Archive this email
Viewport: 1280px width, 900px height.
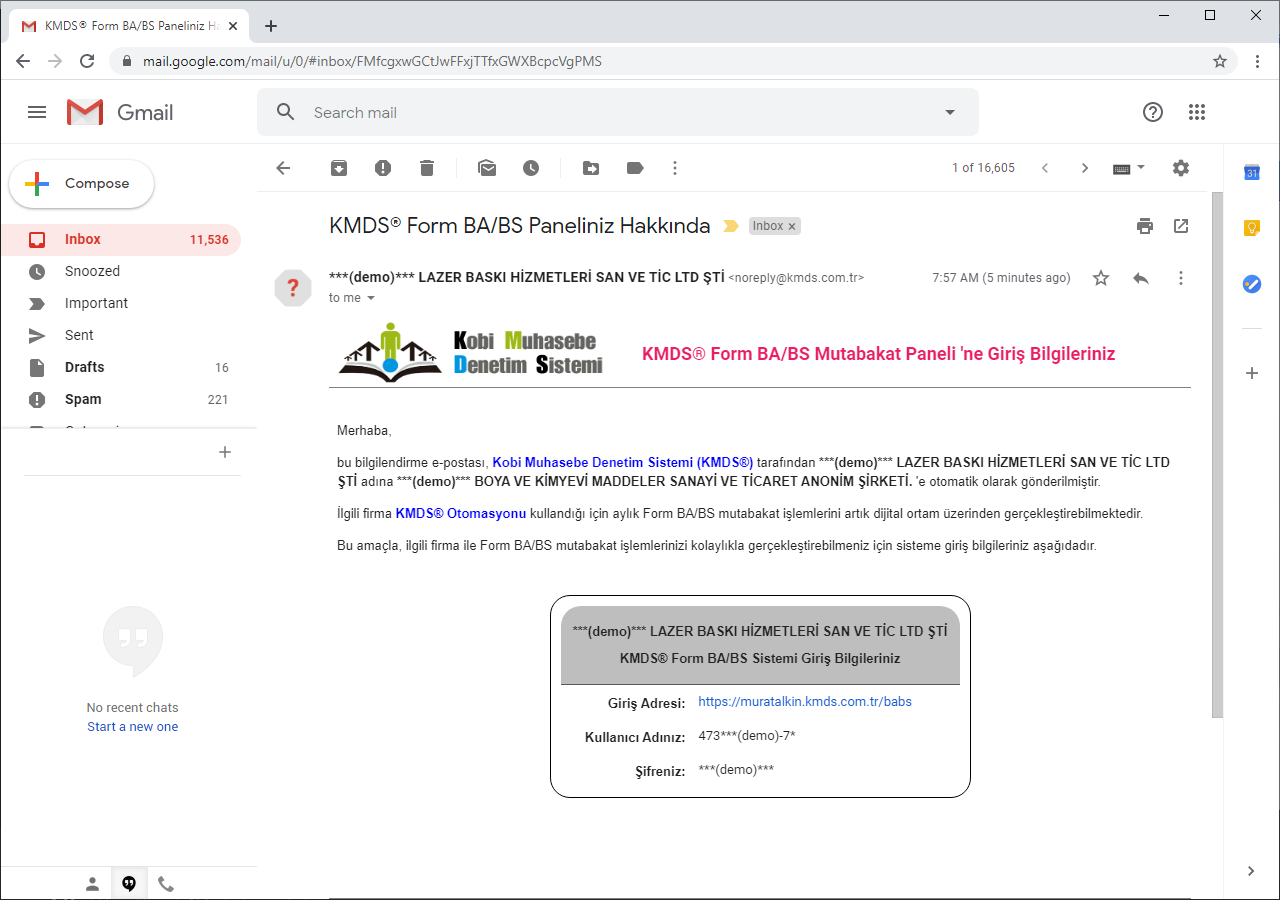339,168
